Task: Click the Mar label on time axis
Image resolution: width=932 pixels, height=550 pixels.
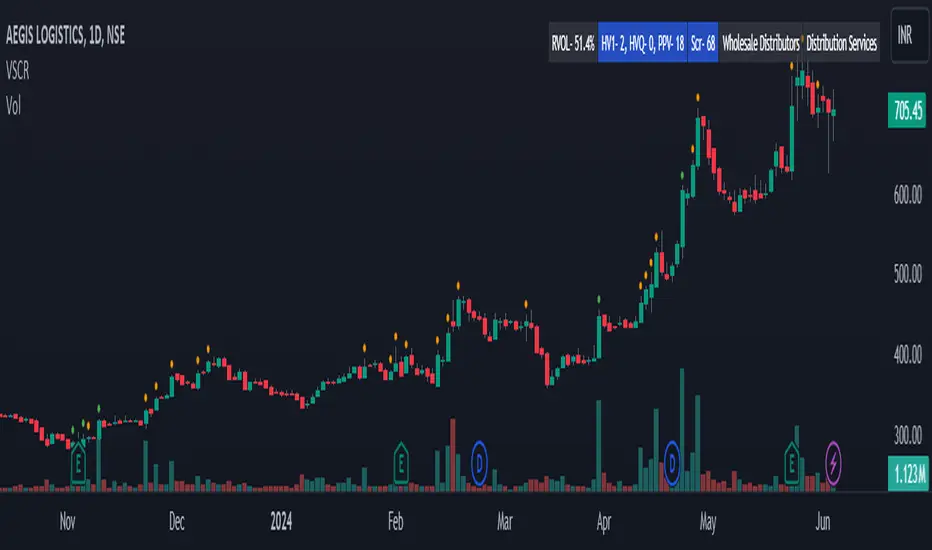Action: click(x=505, y=522)
